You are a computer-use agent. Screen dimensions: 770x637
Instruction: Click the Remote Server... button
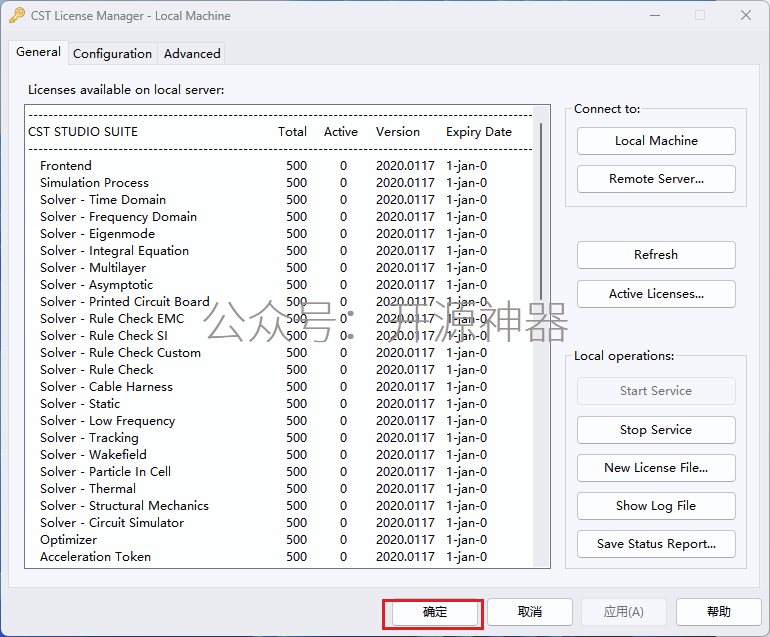click(x=656, y=179)
